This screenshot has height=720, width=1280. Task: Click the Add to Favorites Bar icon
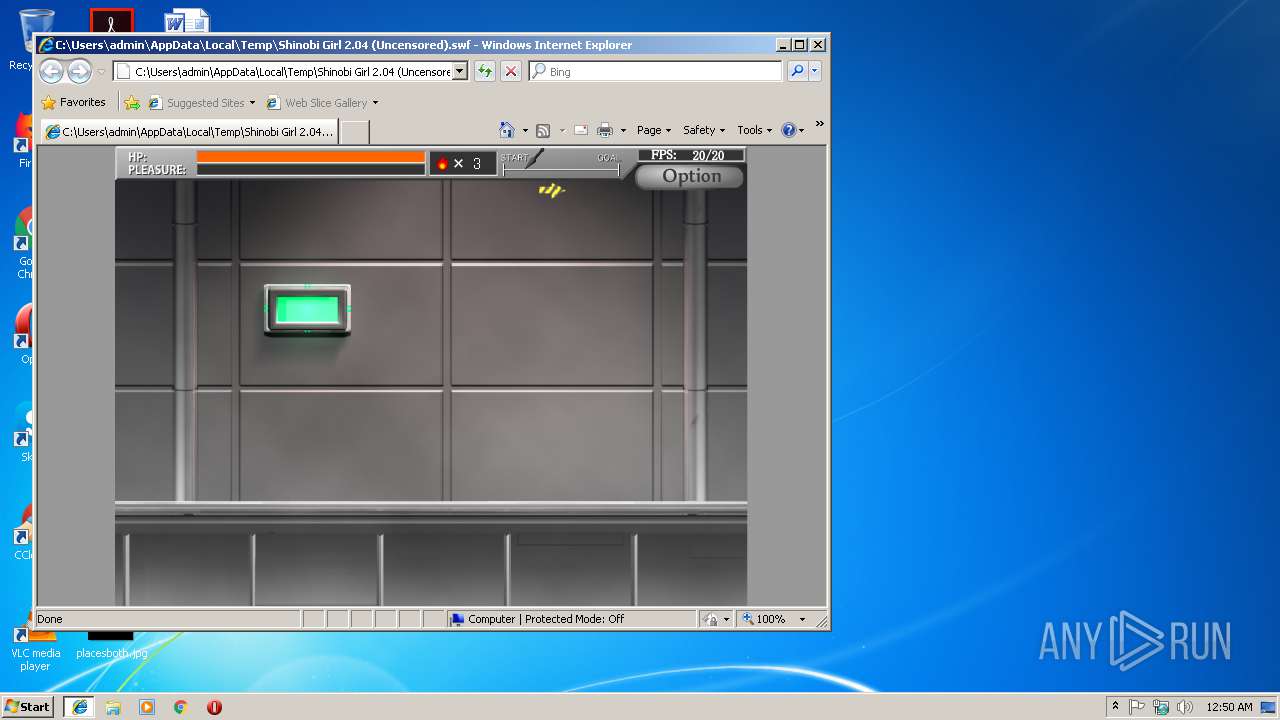(132, 102)
